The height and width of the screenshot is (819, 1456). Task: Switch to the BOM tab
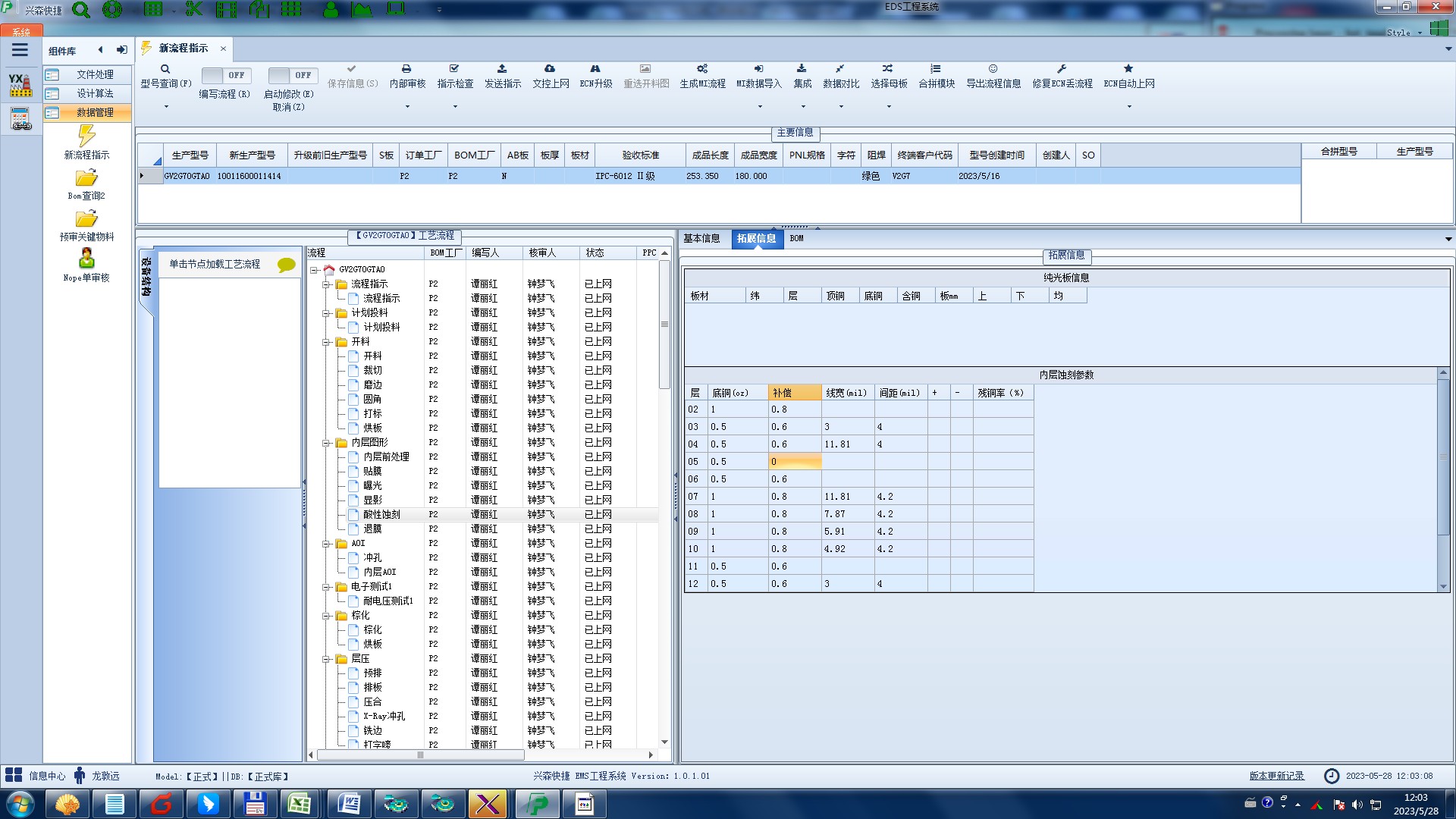click(796, 238)
